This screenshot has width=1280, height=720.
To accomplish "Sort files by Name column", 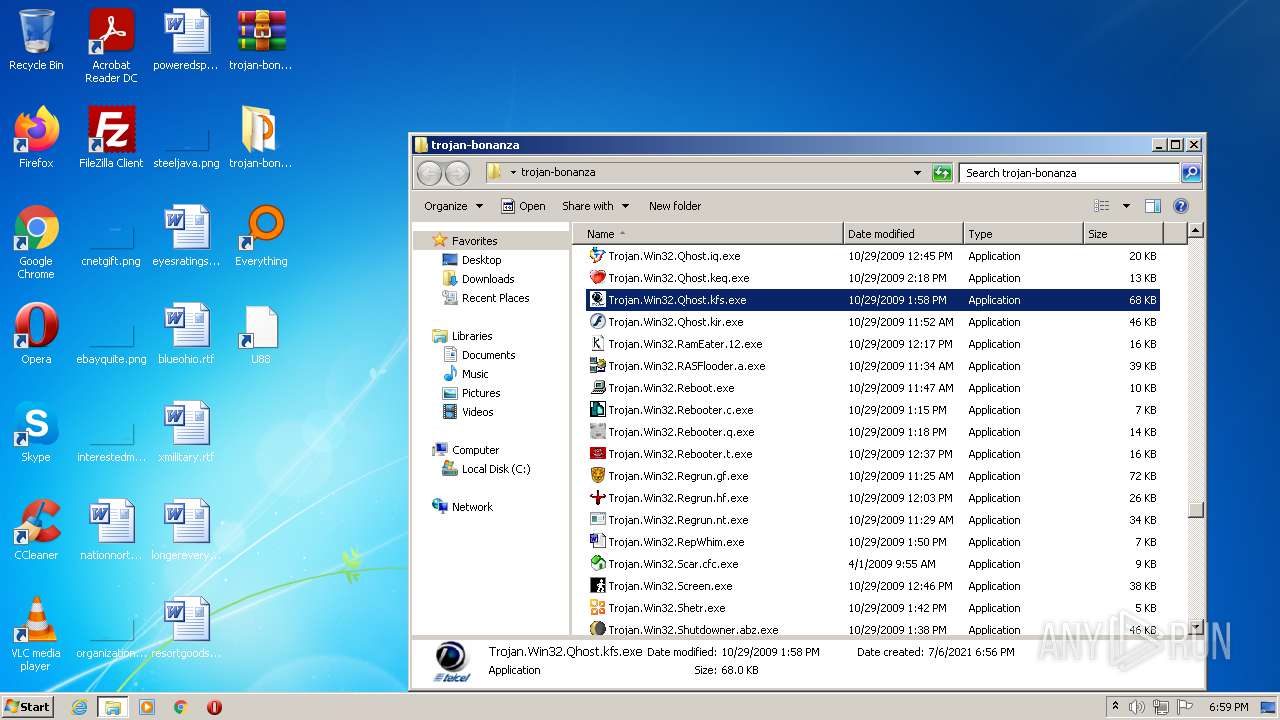I will click(708, 234).
